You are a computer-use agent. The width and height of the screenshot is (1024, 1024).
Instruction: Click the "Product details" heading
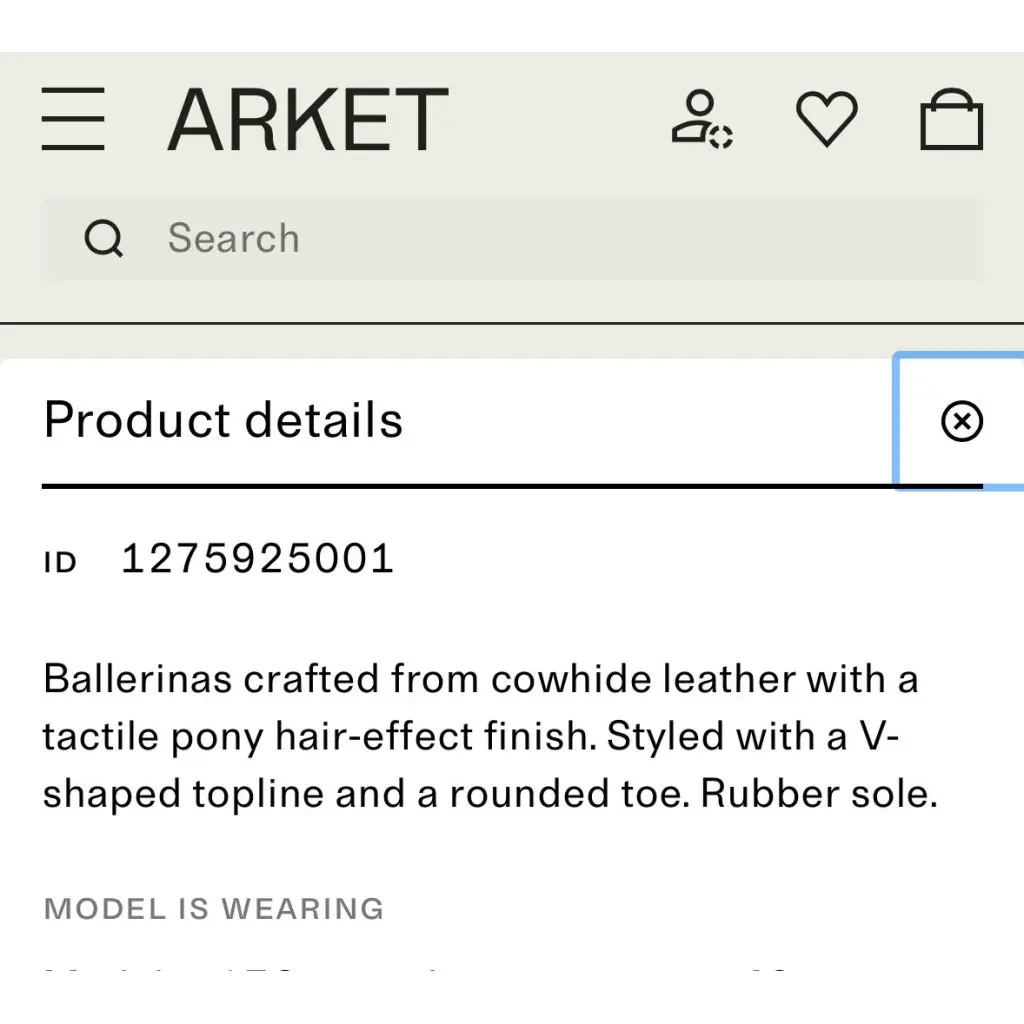tap(223, 420)
